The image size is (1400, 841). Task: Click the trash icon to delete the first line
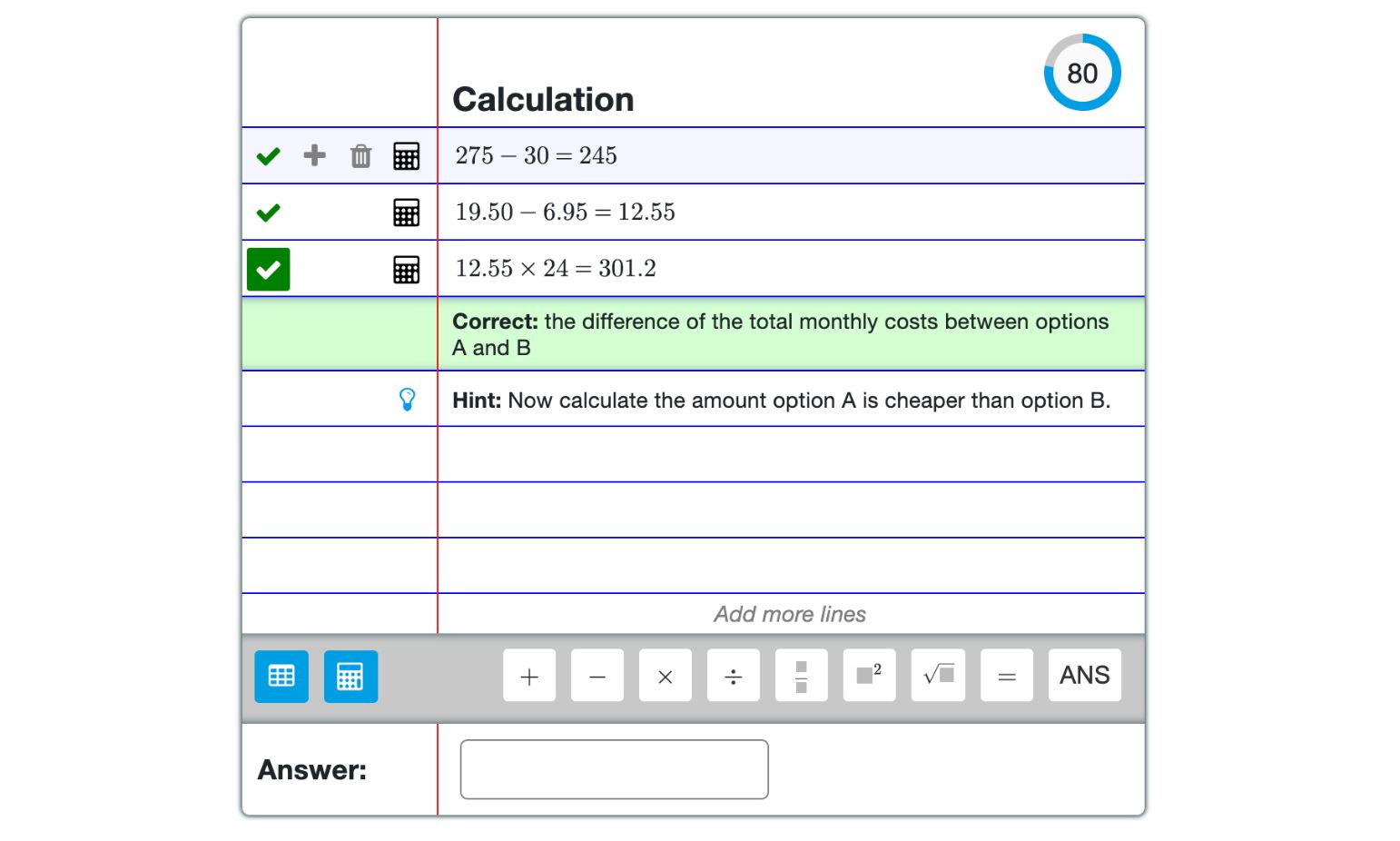[x=360, y=155]
